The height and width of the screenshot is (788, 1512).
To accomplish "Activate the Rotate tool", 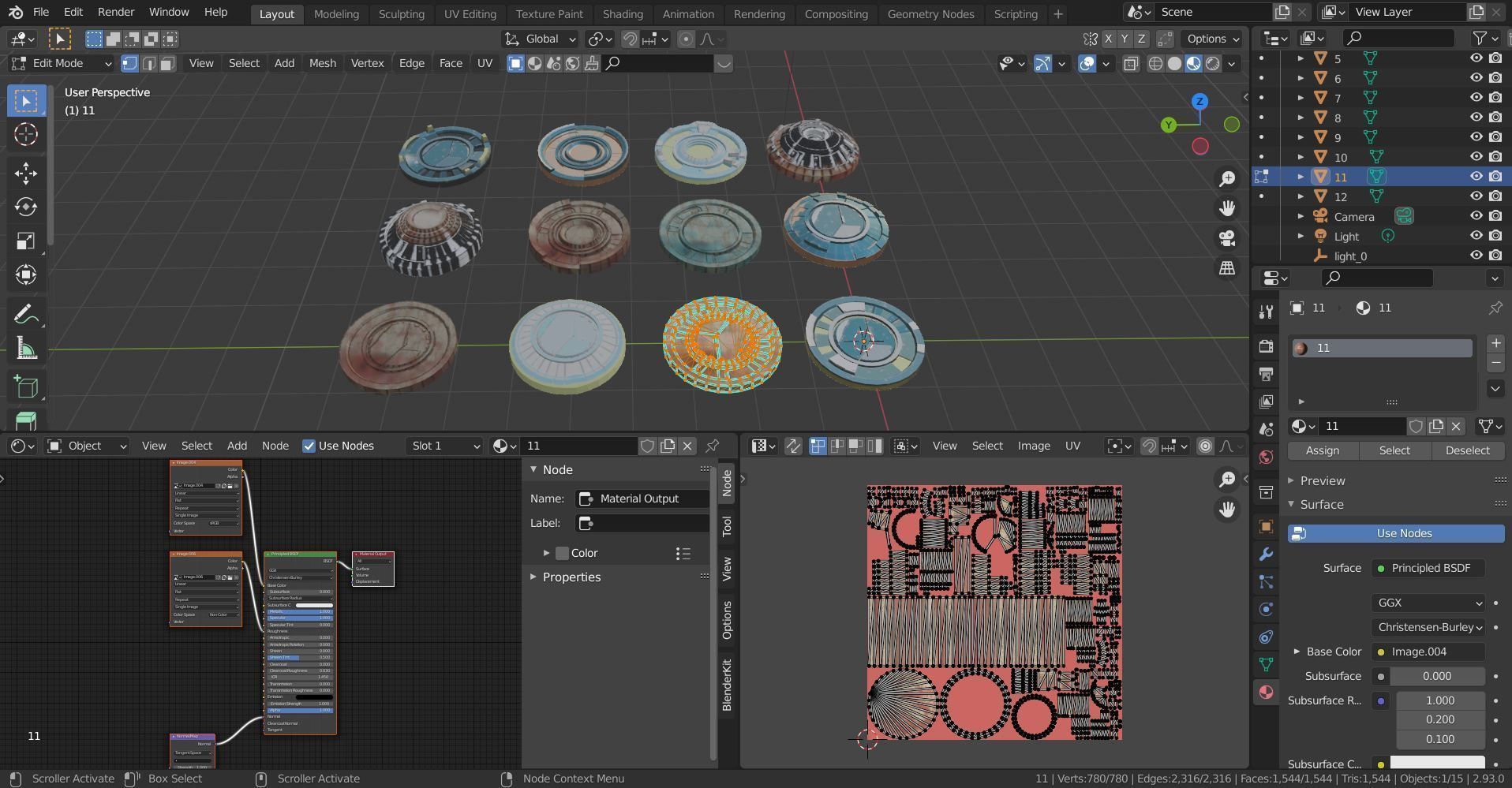I will pyautogui.click(x=26, y=207).
